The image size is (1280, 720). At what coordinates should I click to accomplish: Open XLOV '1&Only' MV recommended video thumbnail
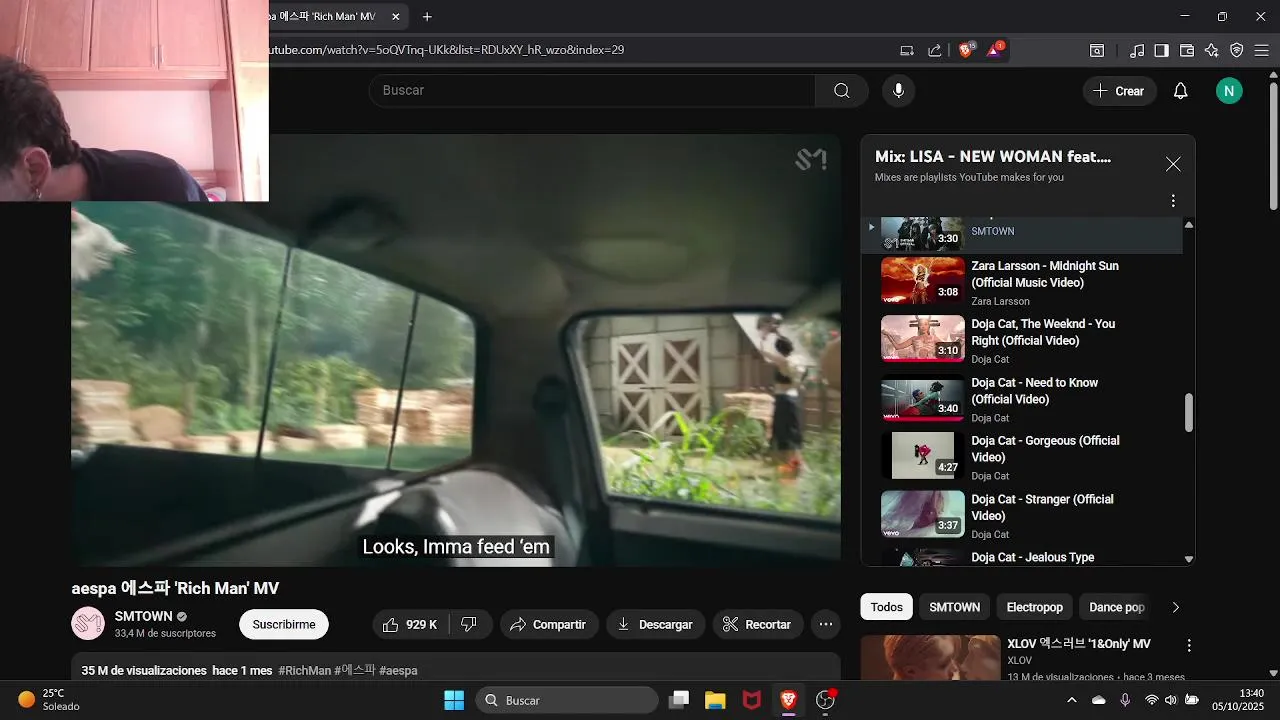930,658
